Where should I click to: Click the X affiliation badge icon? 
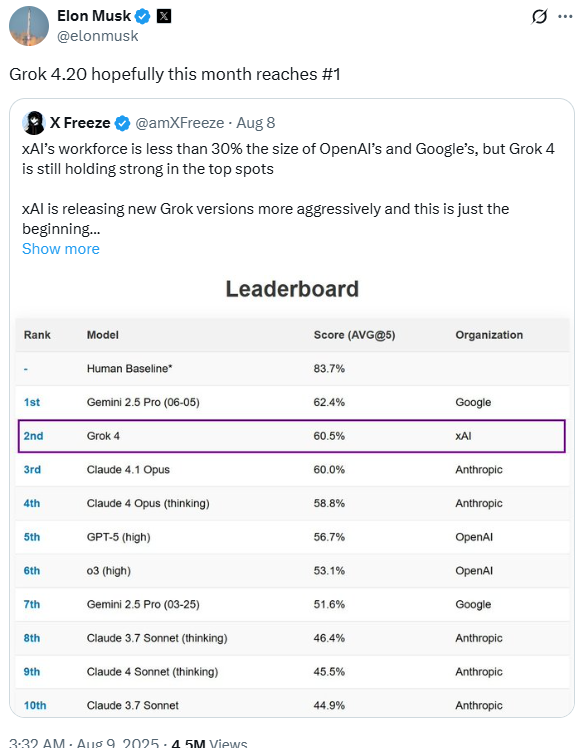[164, 17]
